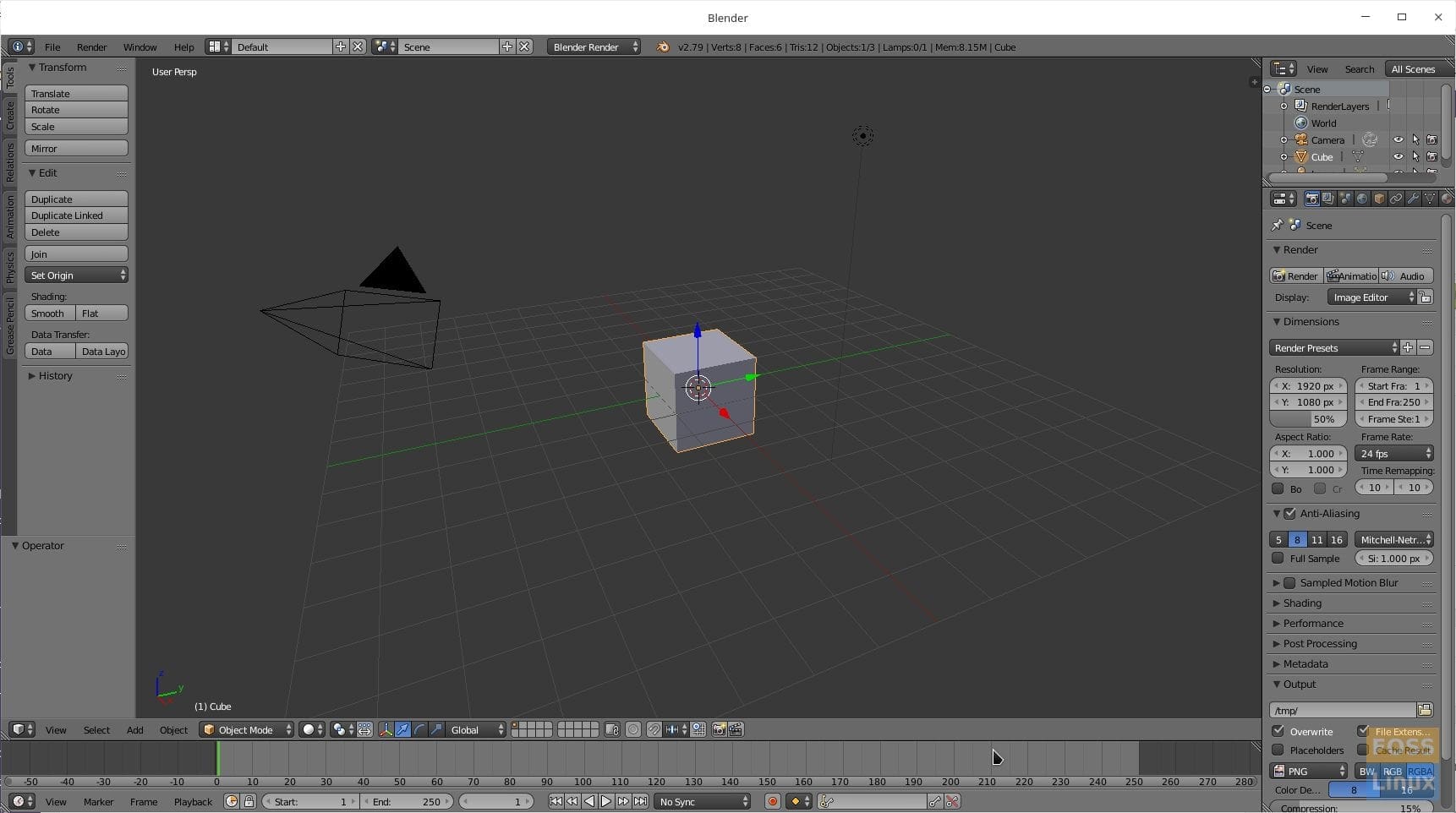The width and height of the screenshot is (1456, 813).
Task: Click the play animation button in timeline
Action: pyautogui.click(x=606, y=801)
